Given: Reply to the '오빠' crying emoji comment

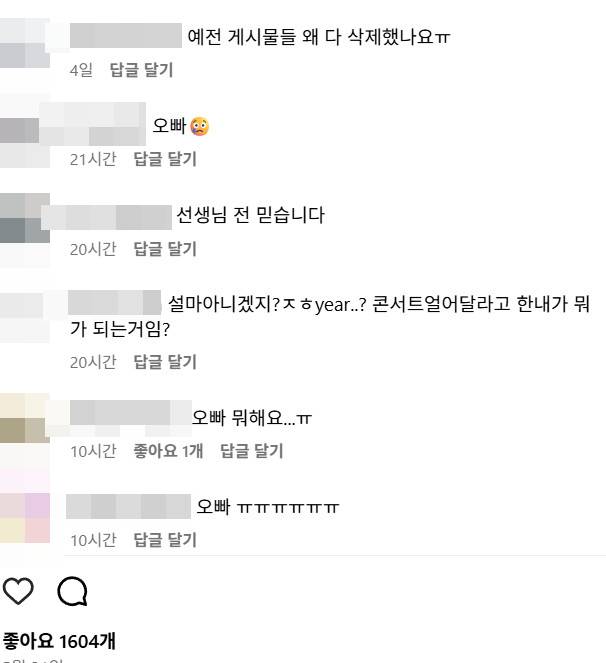Looking at the screenshot, I should coord(165,159).
